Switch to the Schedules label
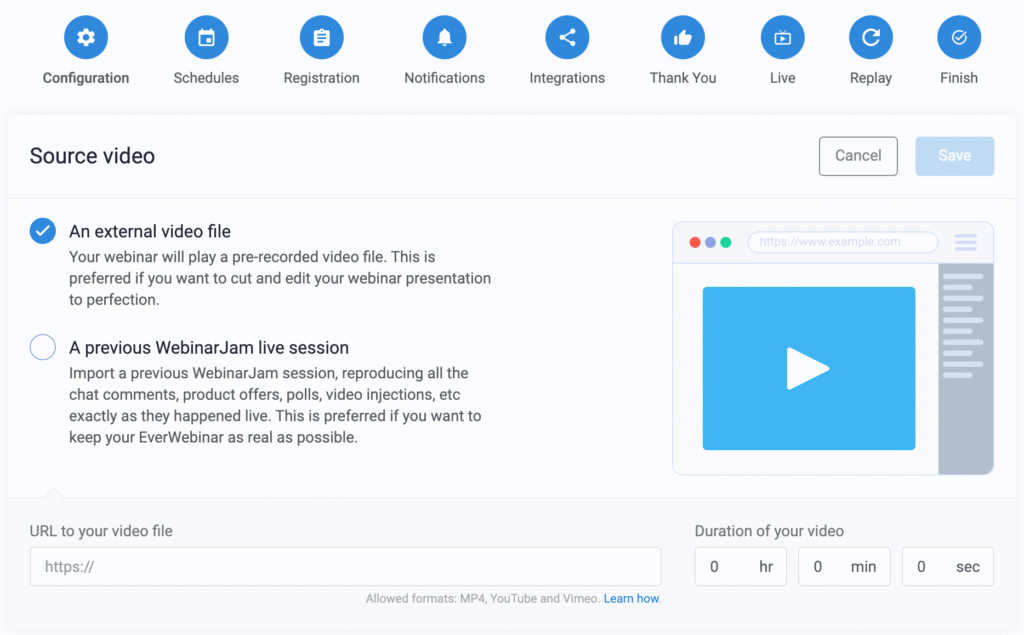 tap(206, 78)
